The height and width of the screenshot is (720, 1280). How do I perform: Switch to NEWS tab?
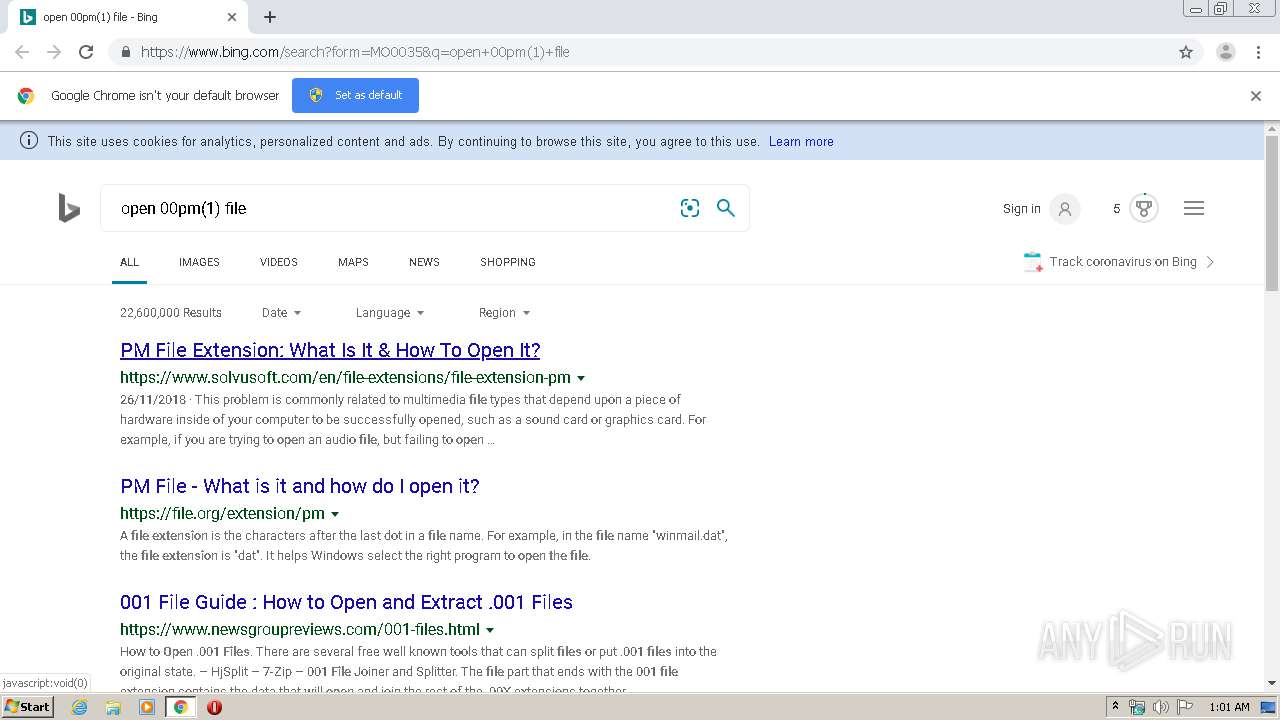424,262
